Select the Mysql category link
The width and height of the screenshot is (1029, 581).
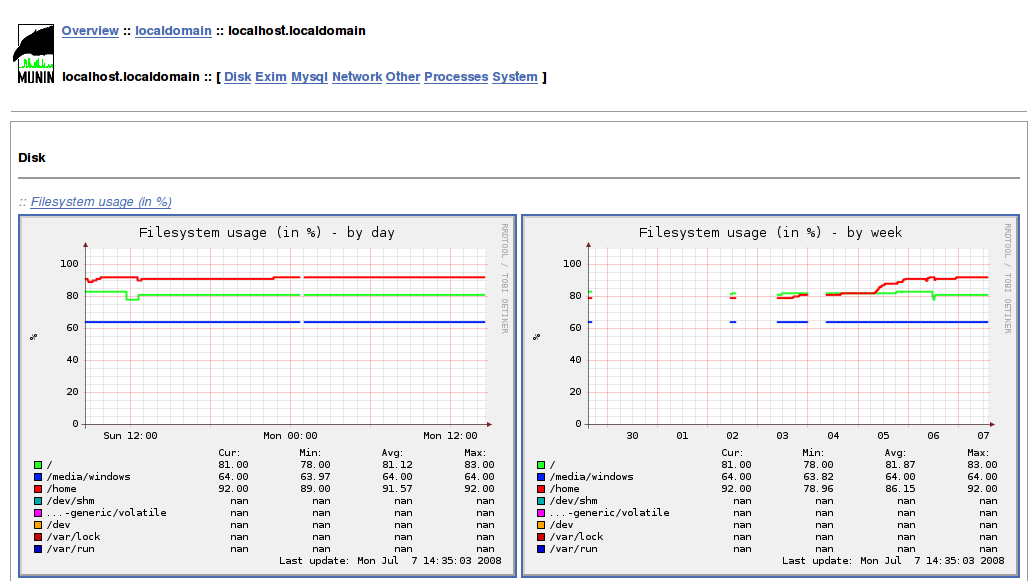tap(309, 77)
